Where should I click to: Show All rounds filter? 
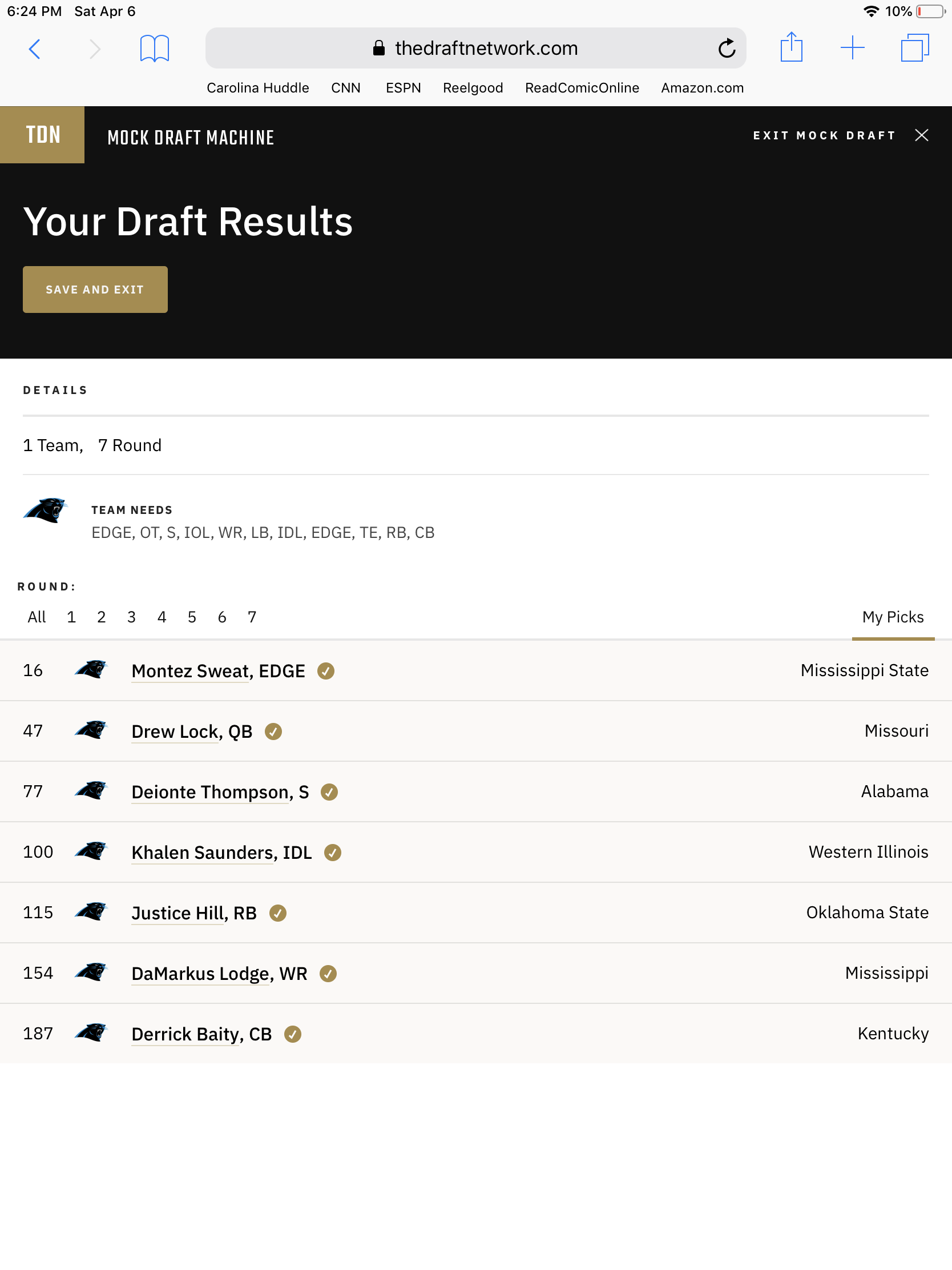click(37, 617)
